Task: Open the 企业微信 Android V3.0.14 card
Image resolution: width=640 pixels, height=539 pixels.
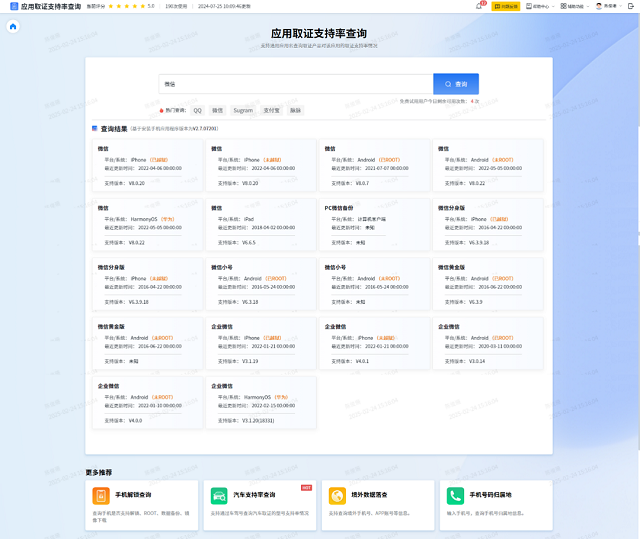Action: click(488, 343)
